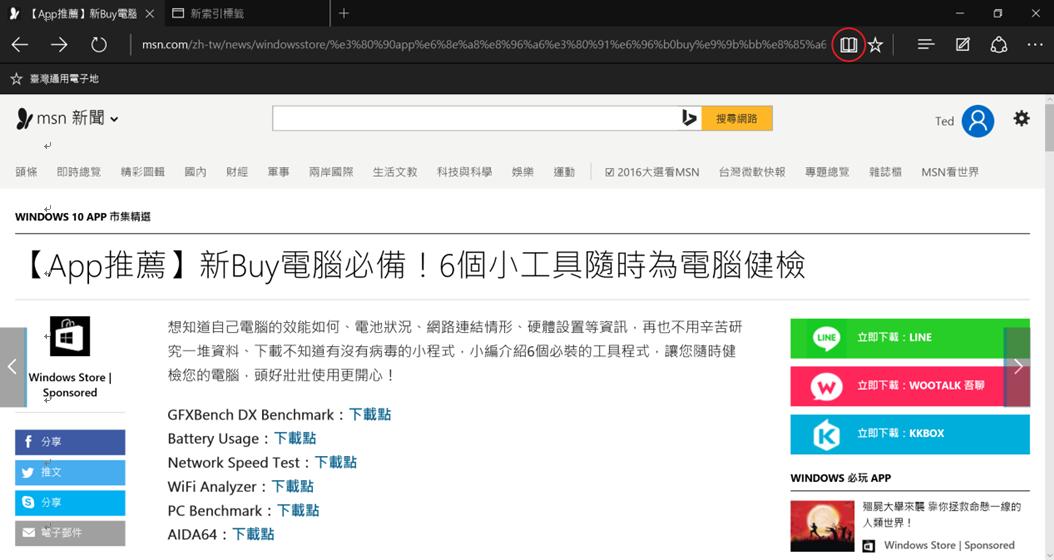Close the App推薦 tab

(x=149, y=13)
